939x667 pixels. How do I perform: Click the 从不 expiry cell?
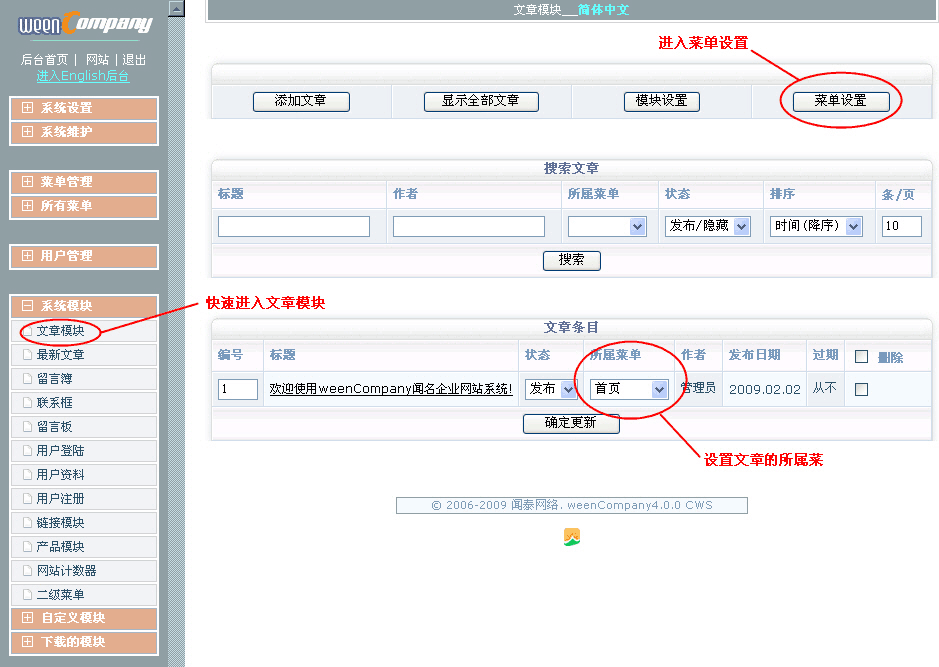[825, 388]
